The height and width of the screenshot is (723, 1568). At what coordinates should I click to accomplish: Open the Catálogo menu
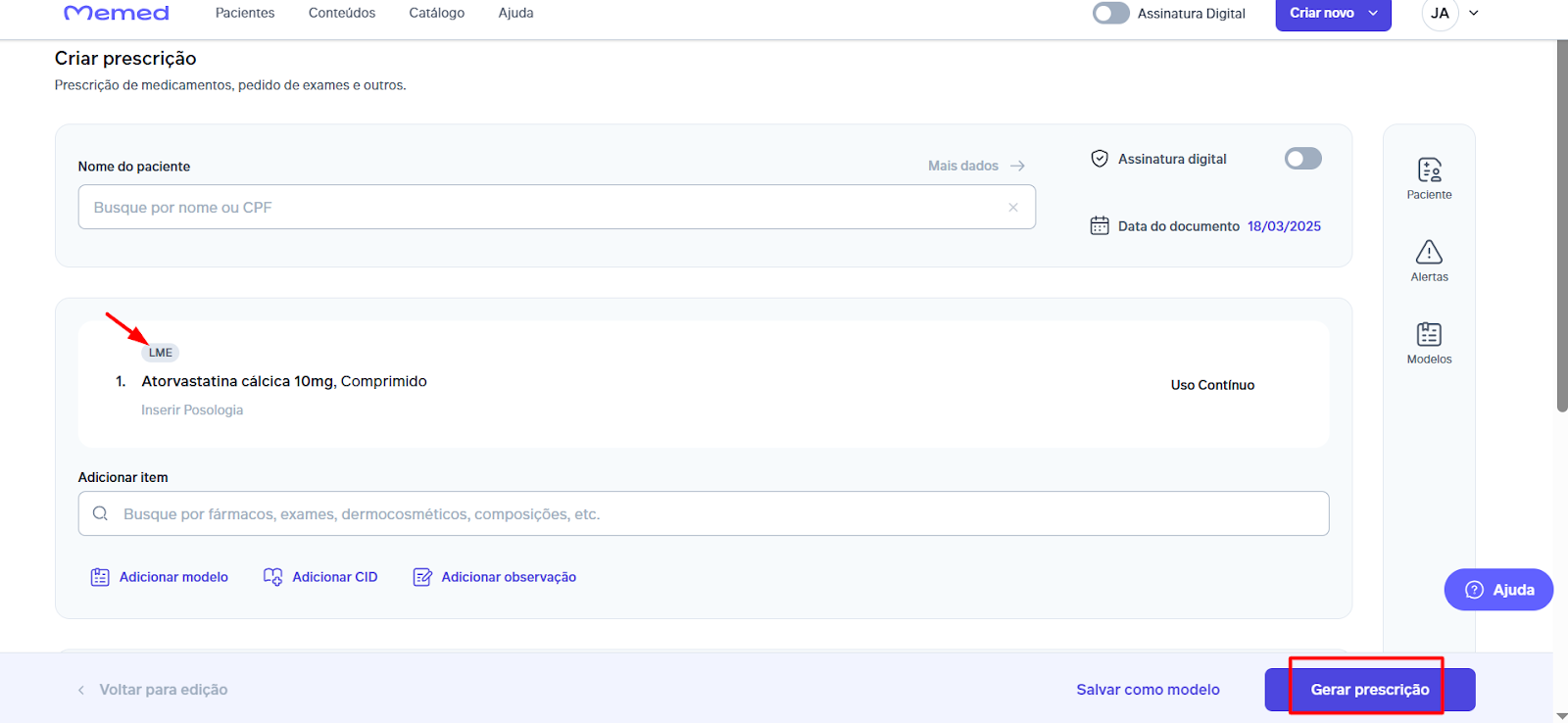(x=437, y=13)
